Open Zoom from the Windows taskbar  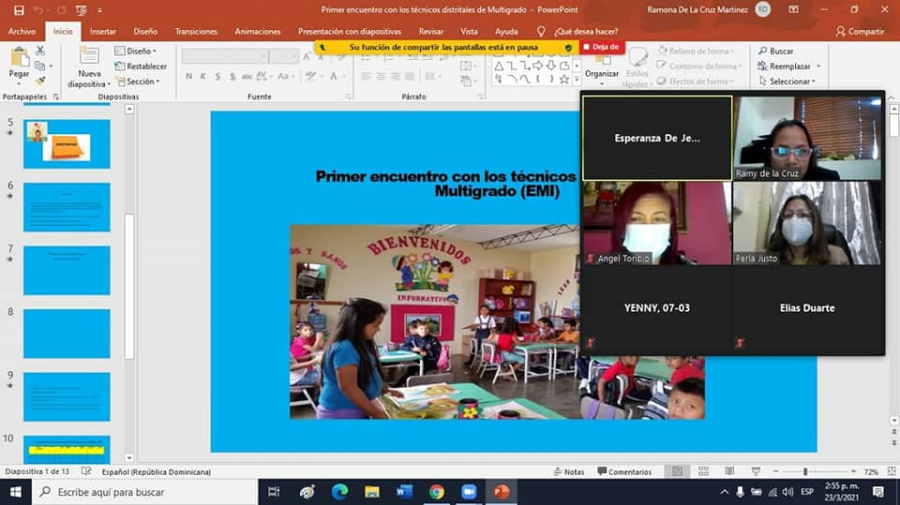pyautogui.click(x=469, y=491)
